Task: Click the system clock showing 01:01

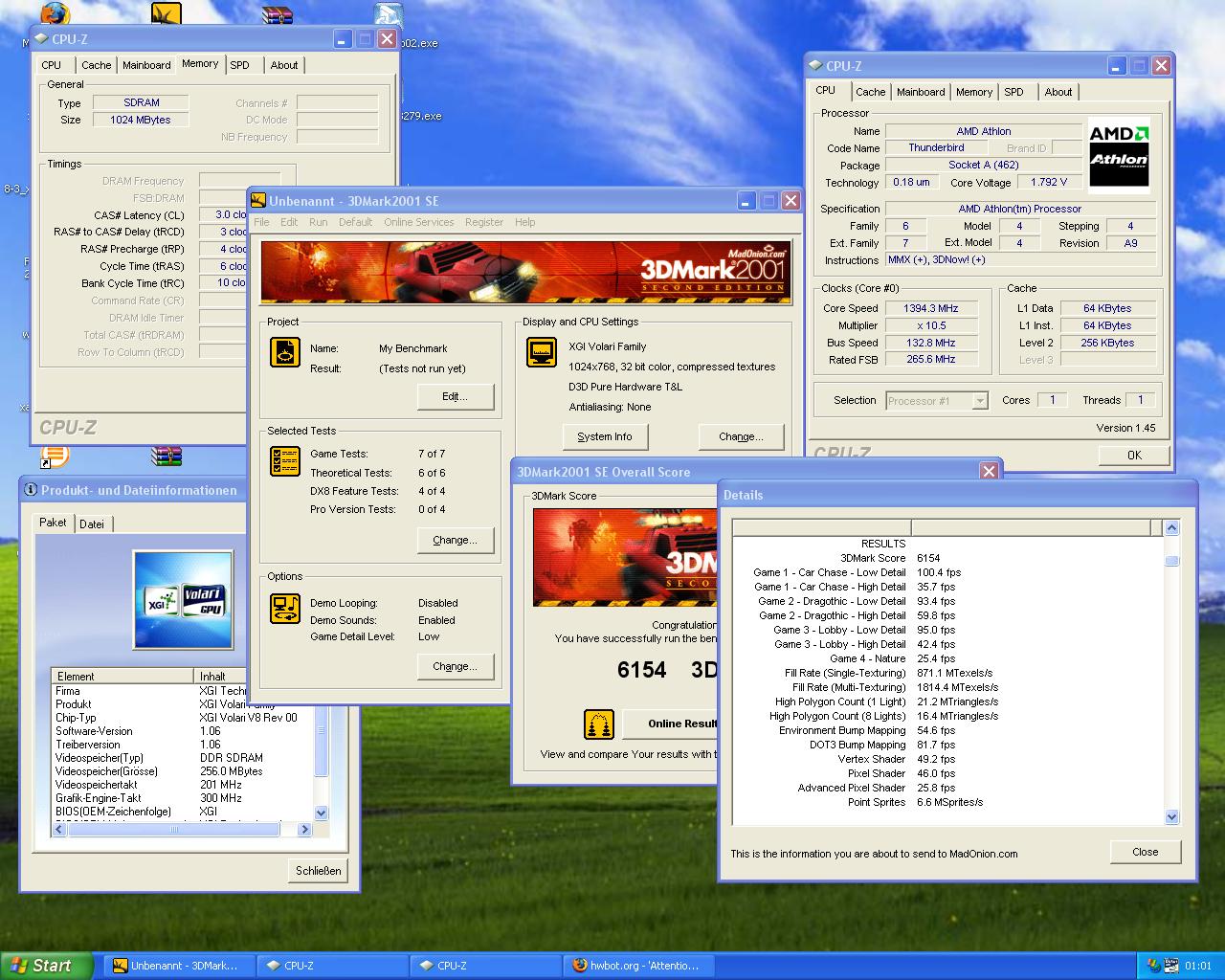Action: tap(1198, 966)
